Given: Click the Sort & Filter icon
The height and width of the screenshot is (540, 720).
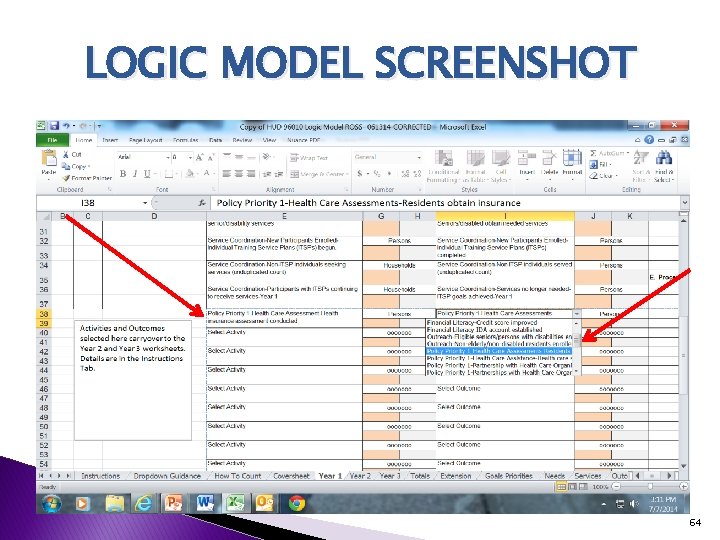Looking at the screenshot, I should (641, 158).
